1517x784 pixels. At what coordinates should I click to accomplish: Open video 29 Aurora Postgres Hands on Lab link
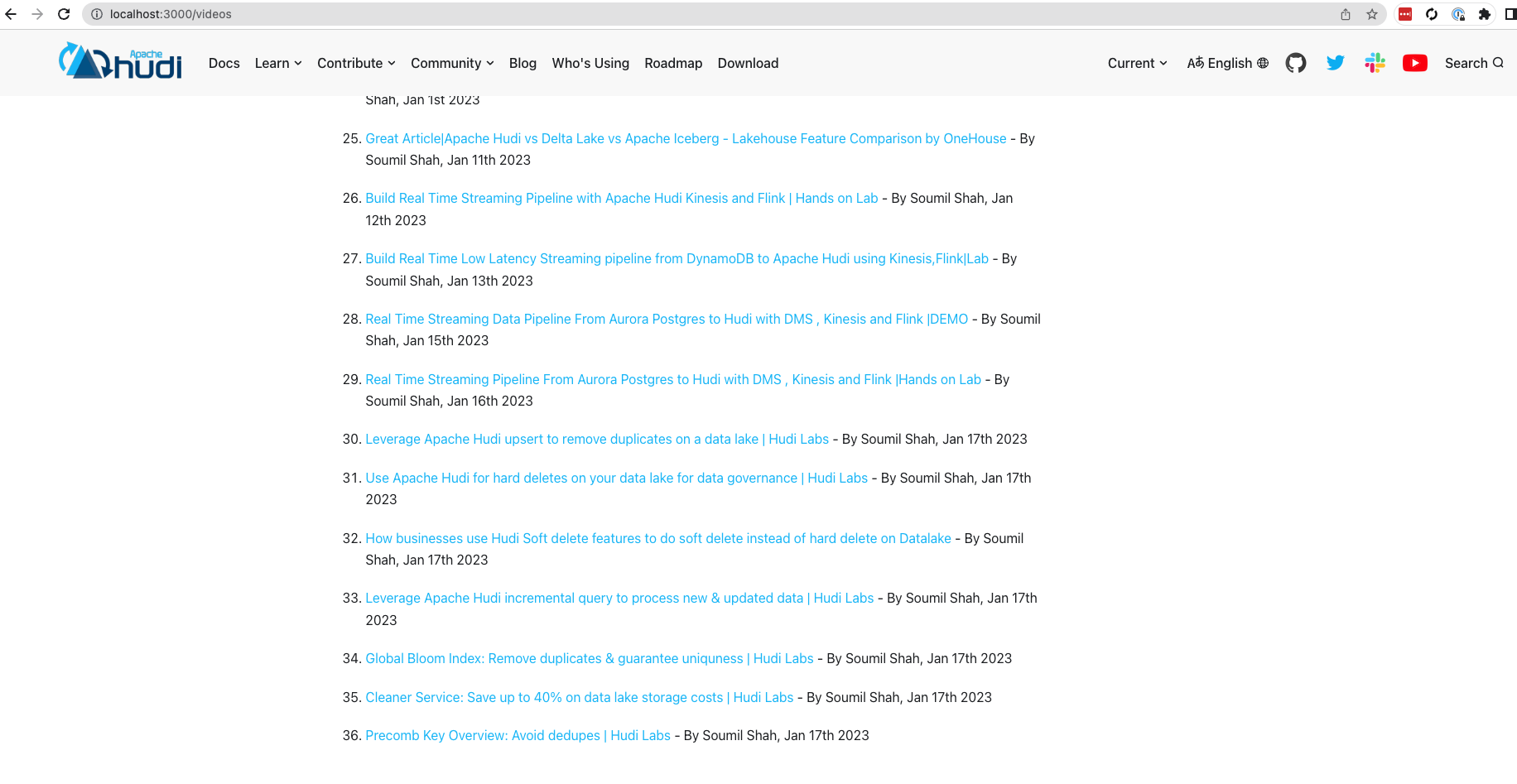coord(673,379)
